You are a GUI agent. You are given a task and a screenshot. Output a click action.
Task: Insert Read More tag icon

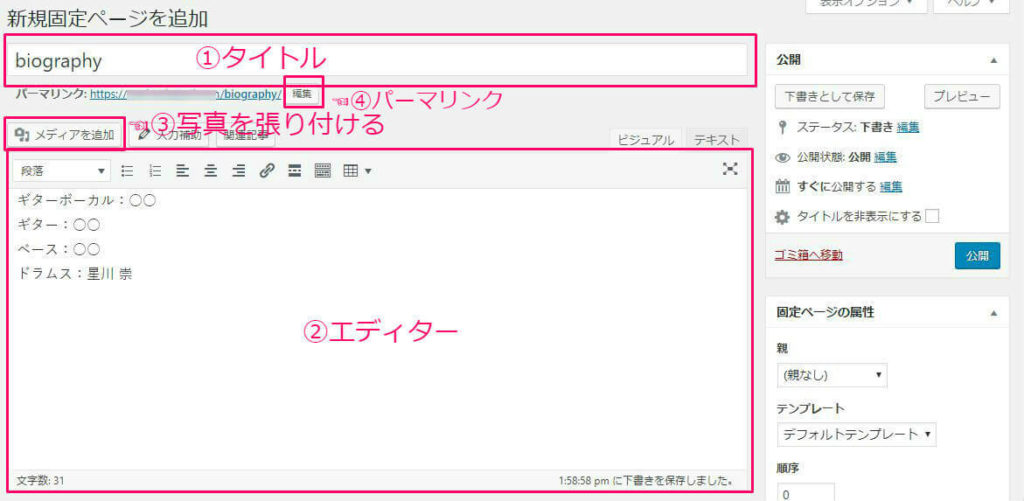[295, 171]
